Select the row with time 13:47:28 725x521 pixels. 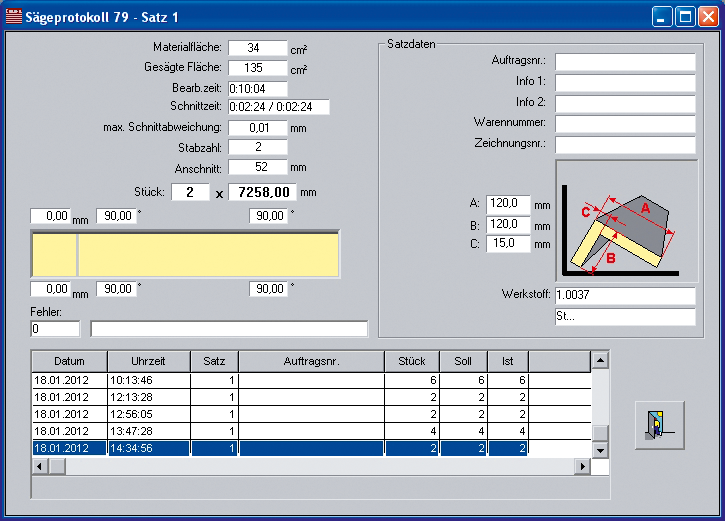(x=312, y=431)
